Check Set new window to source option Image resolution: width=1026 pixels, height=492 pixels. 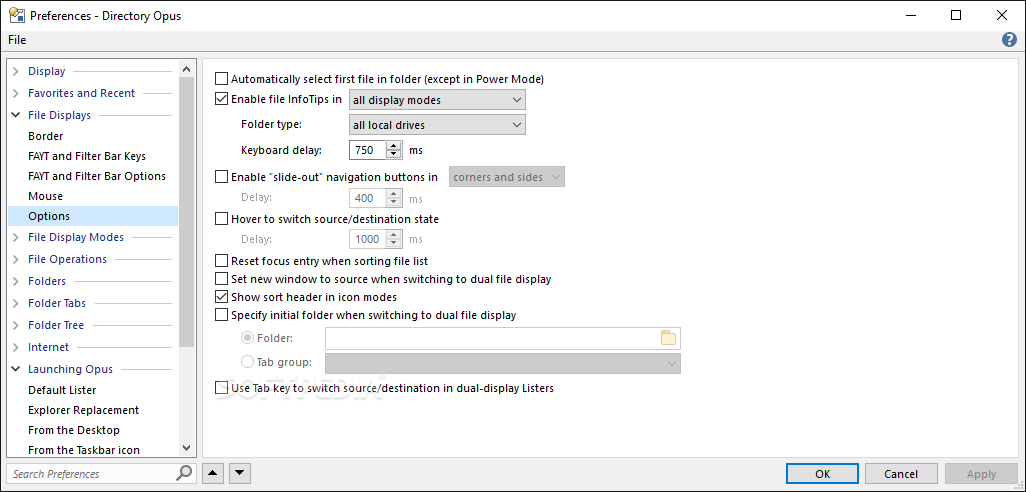[222, 279]
